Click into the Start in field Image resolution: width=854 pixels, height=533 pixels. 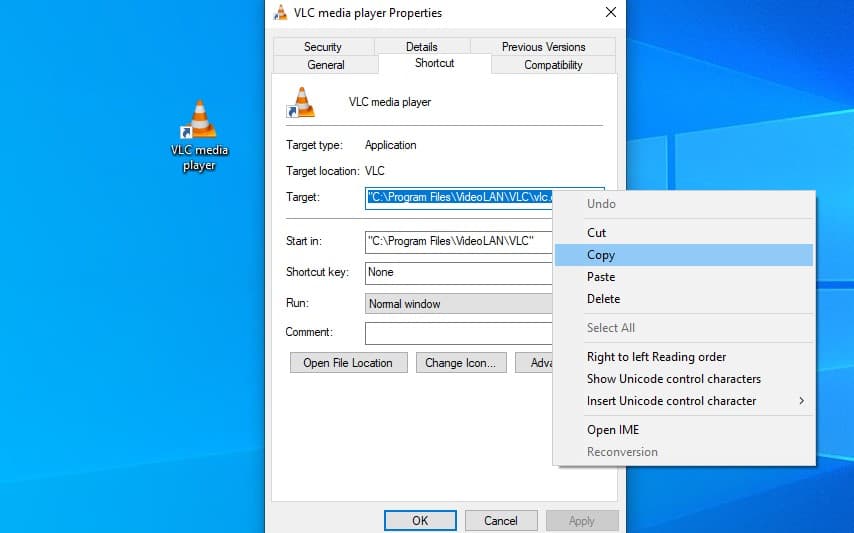[459, 241]
